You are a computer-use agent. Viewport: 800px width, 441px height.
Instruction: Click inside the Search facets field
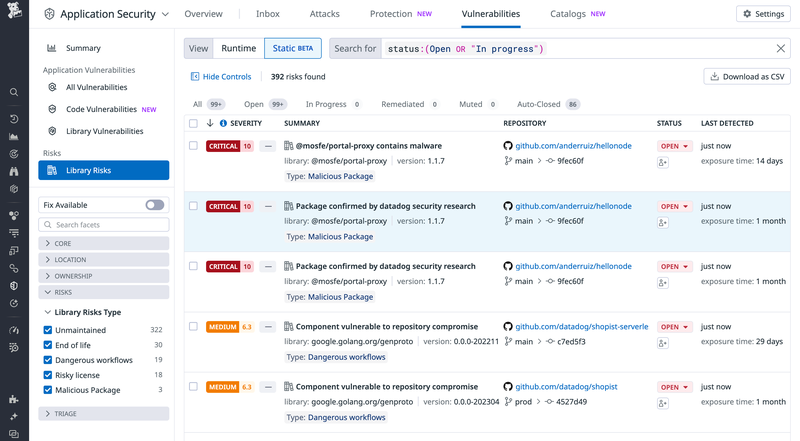tap(103, 225)
